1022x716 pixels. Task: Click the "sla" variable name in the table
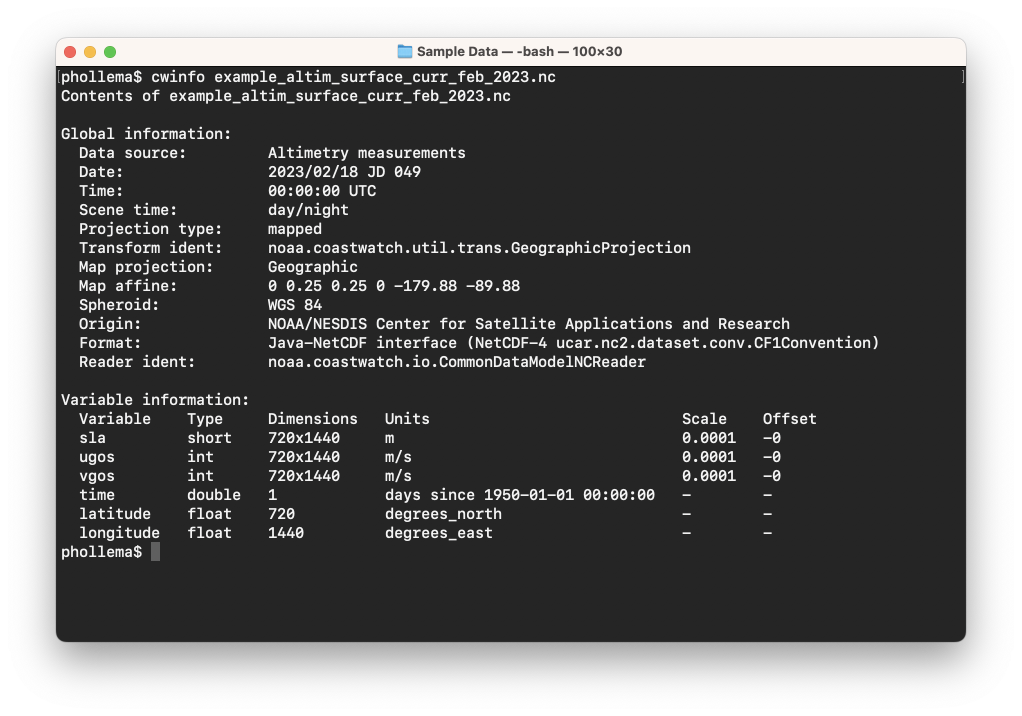pos(92,438)
